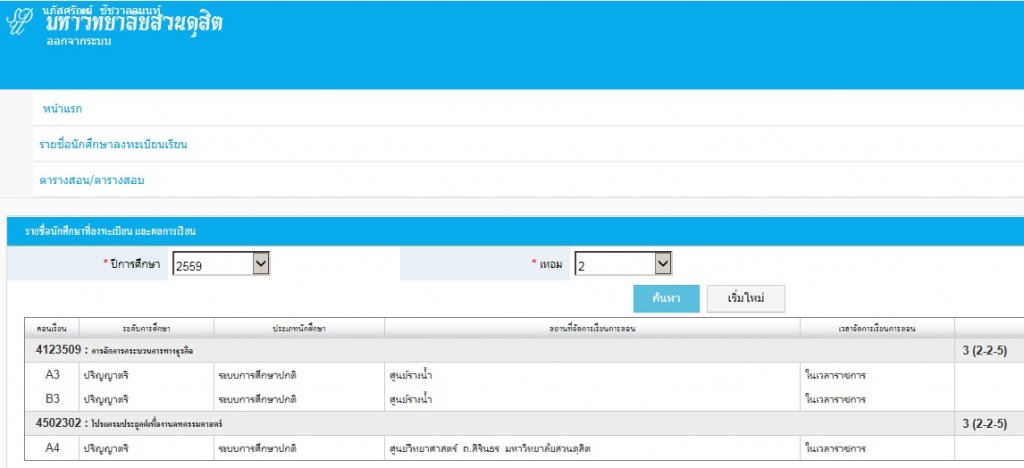Log out via the ออกจากระบบ link
The width and height of the screenshot is (1024, 468).
pos(79,42)
